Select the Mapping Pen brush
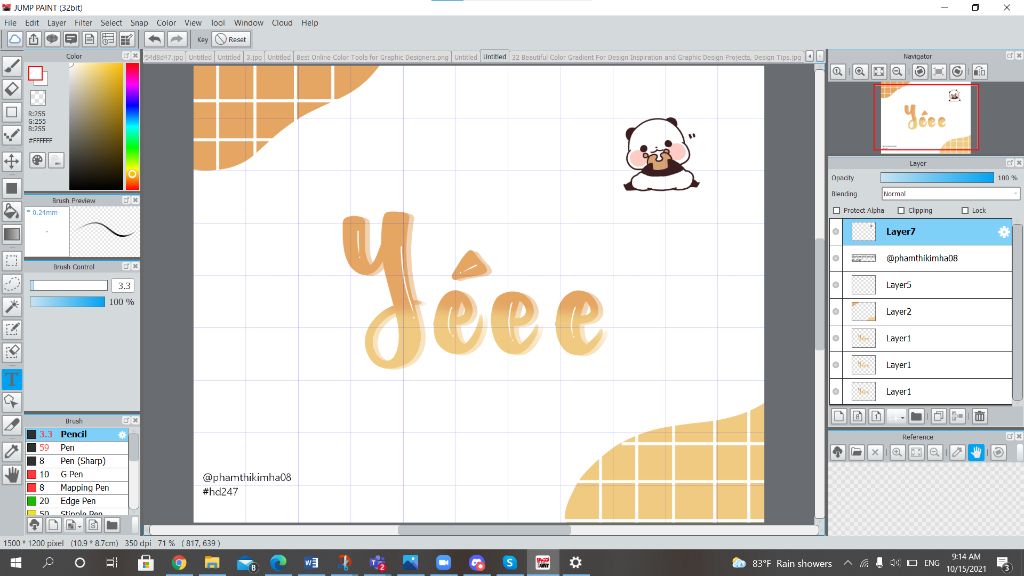1024x576 pixels. 77,488
